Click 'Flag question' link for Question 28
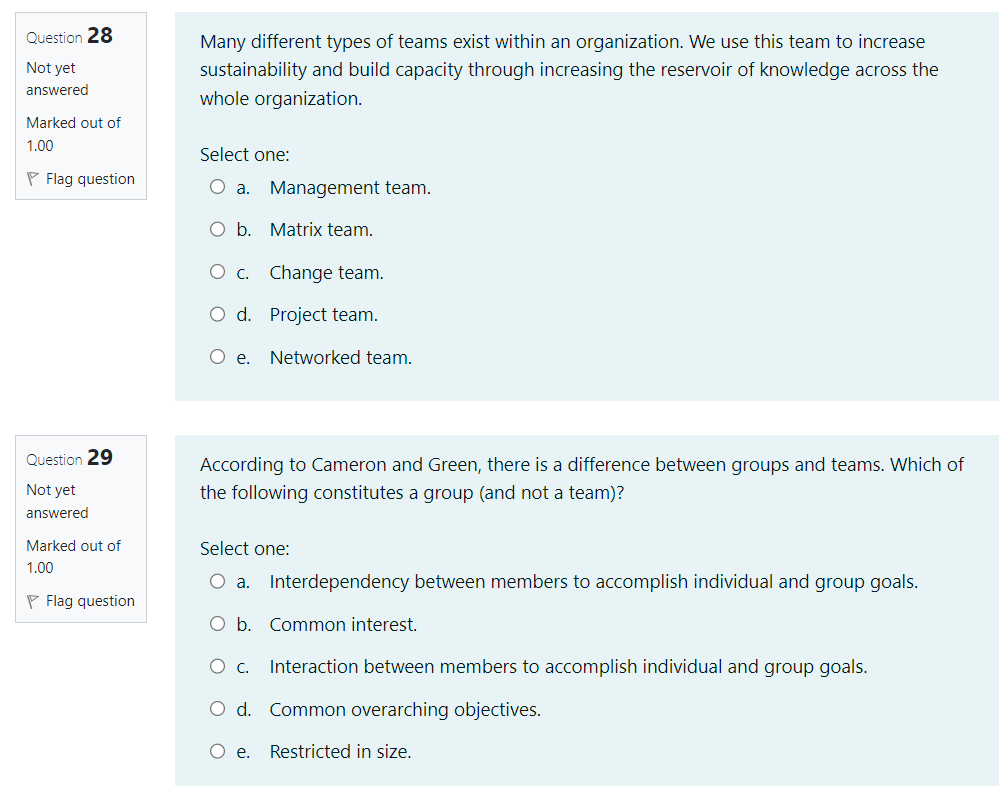This screenshot has height=786, width=1008. point(89,178)
